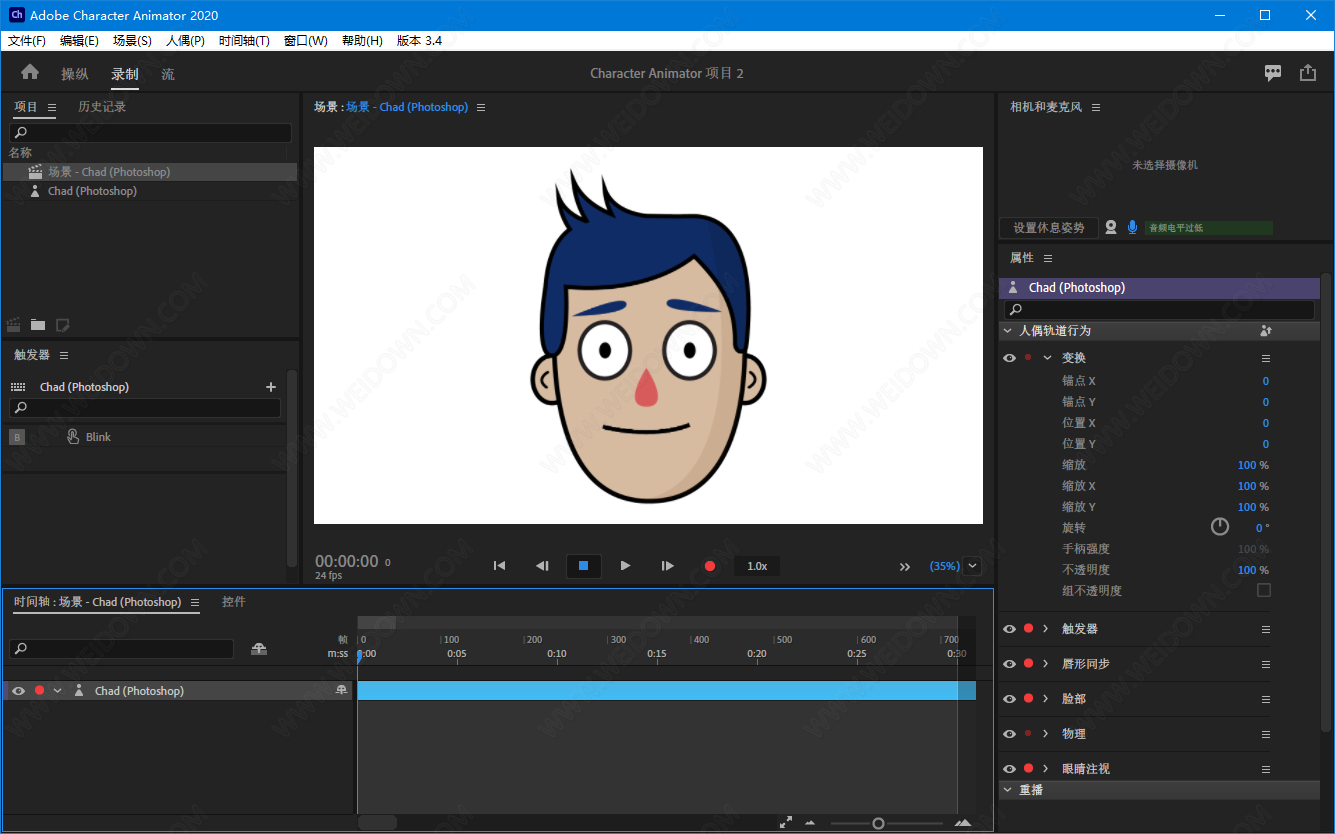This screenshot has width=1335, height=834.
Task: Open the 场景(S) menu
Action: [132, 41]
